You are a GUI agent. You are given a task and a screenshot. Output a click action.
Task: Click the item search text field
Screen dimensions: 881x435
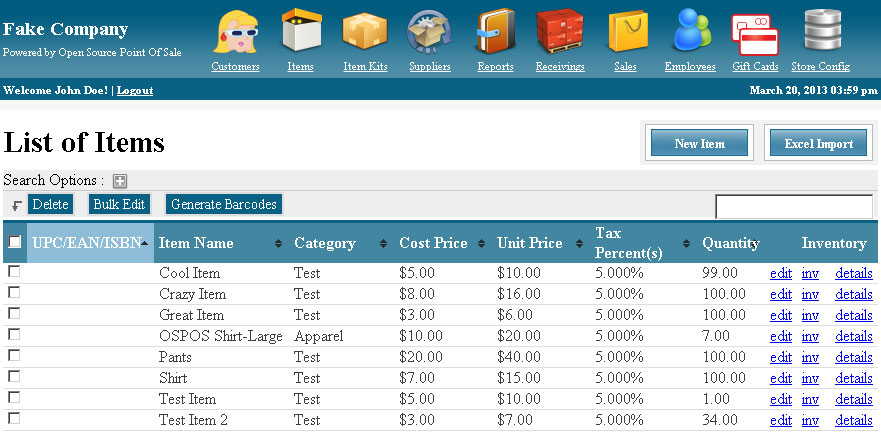tap(793, 206)
